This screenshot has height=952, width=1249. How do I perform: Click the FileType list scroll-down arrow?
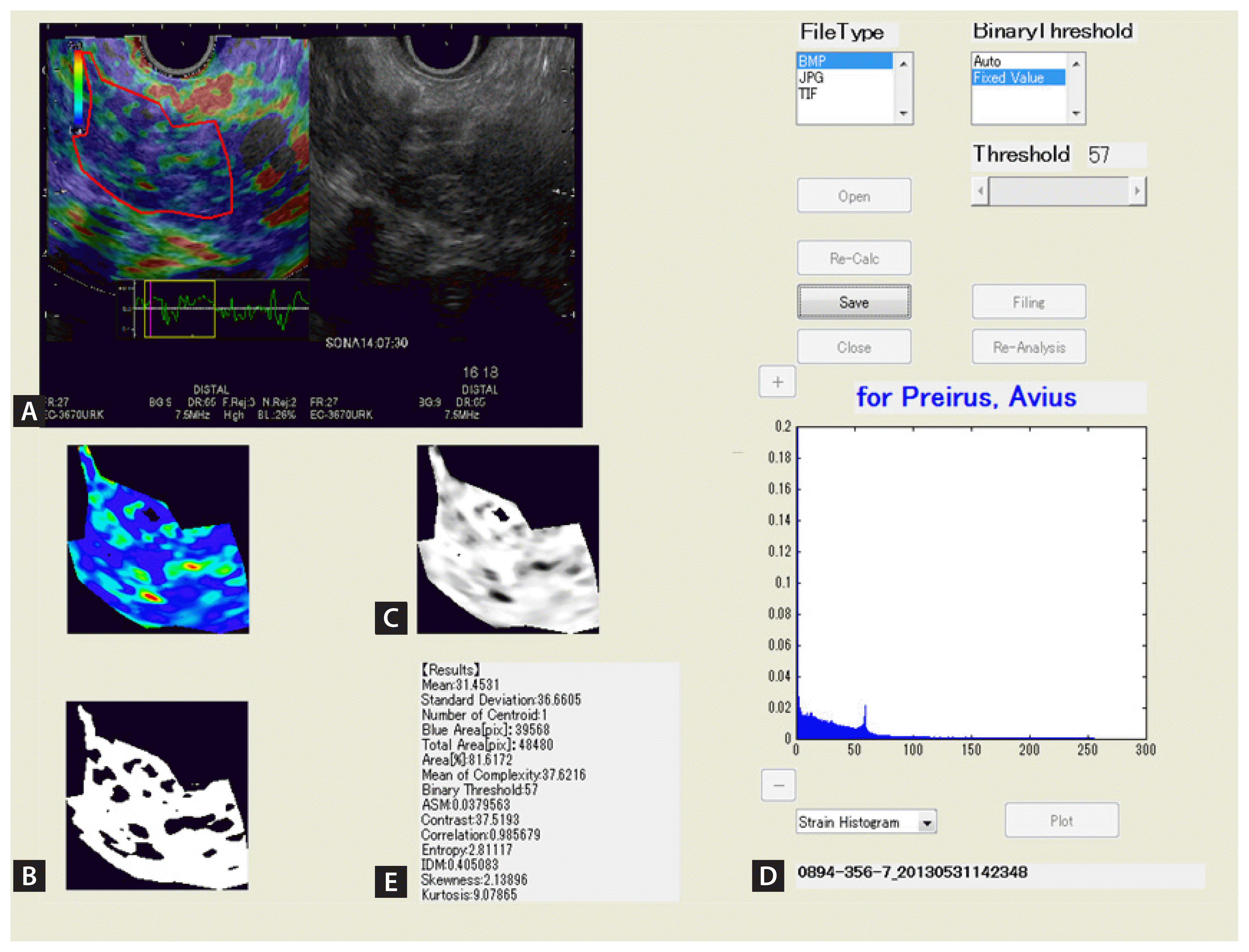click(x=903, y=113)
